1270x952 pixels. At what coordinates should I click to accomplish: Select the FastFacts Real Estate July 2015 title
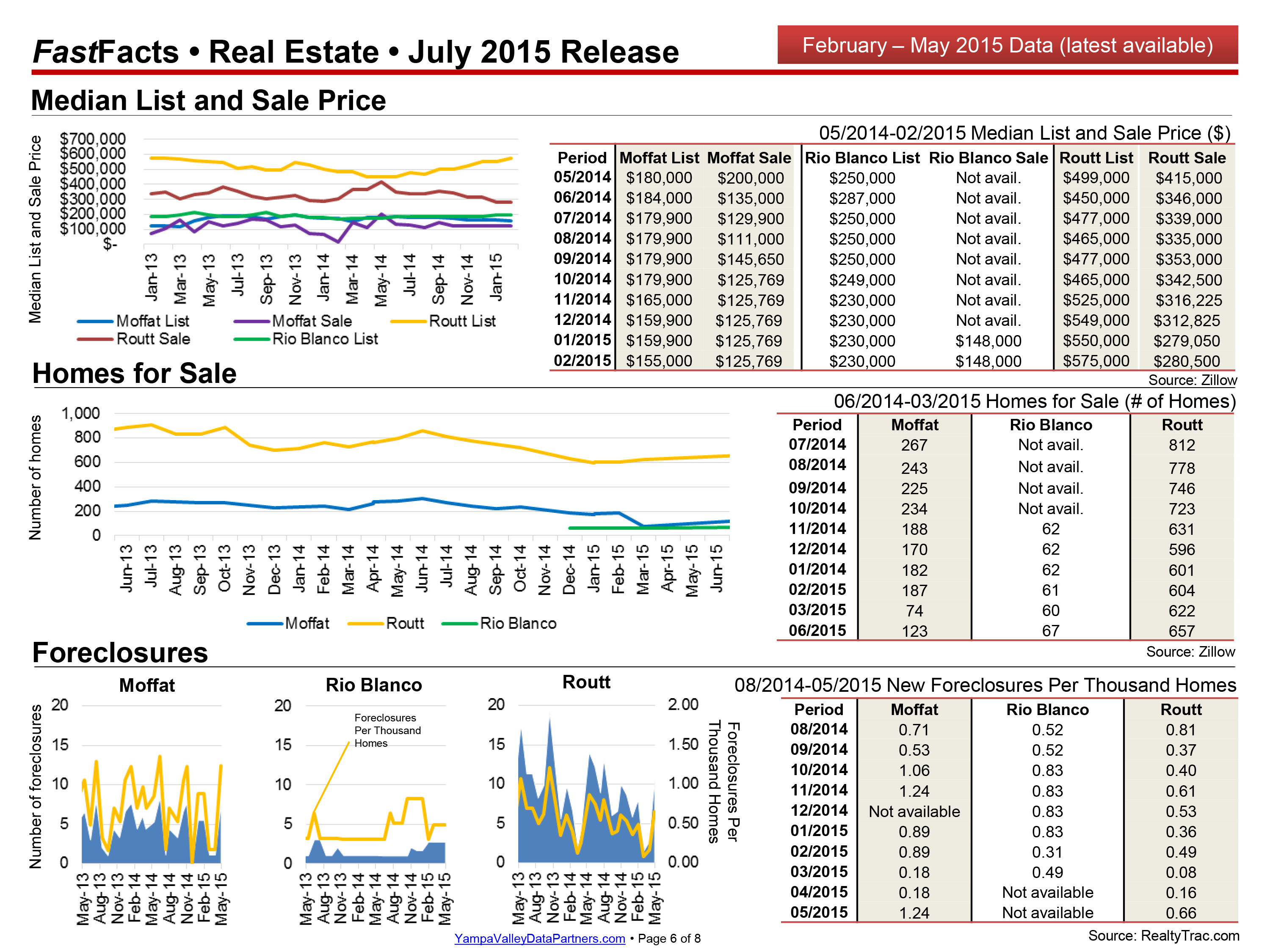click(356, 52)
